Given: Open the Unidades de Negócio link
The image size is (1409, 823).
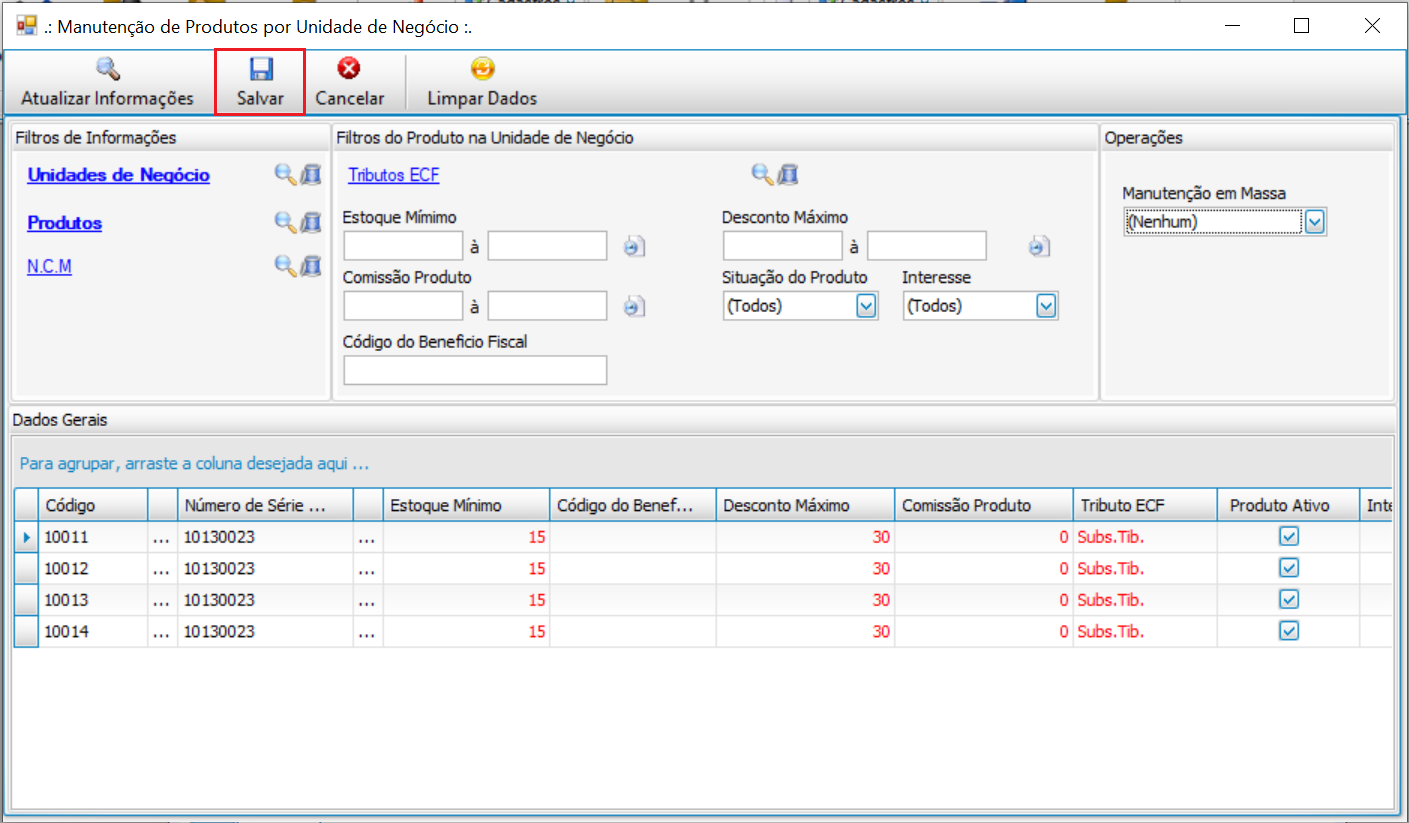Looking at the screenshot, I should coord(118,175).
